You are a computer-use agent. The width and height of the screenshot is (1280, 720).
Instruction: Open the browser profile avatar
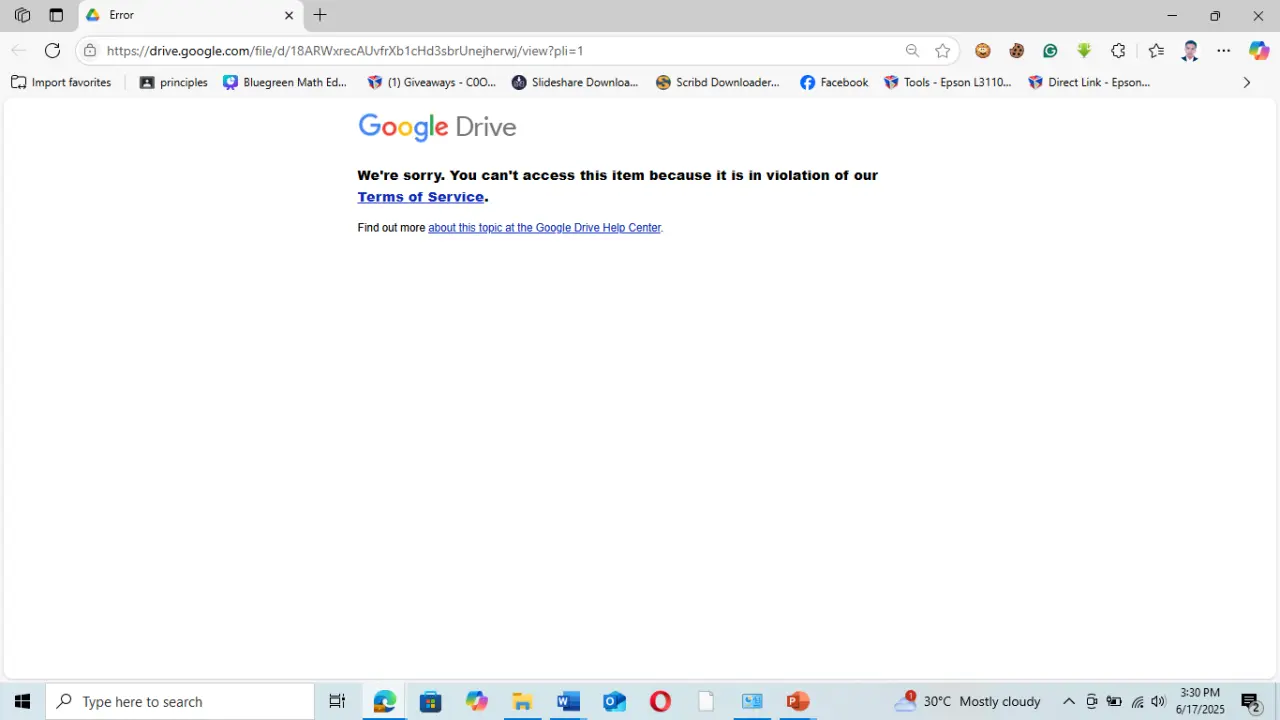click(x=1190, y=51)
